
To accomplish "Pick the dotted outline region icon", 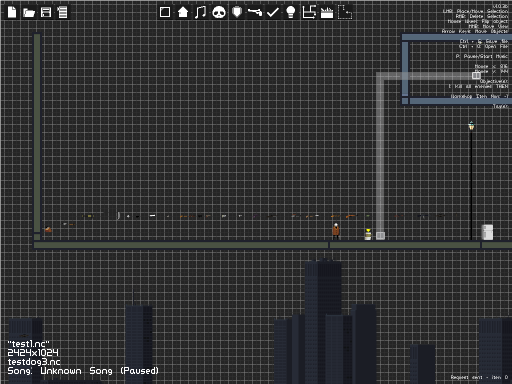I will [x=345, y=12].
